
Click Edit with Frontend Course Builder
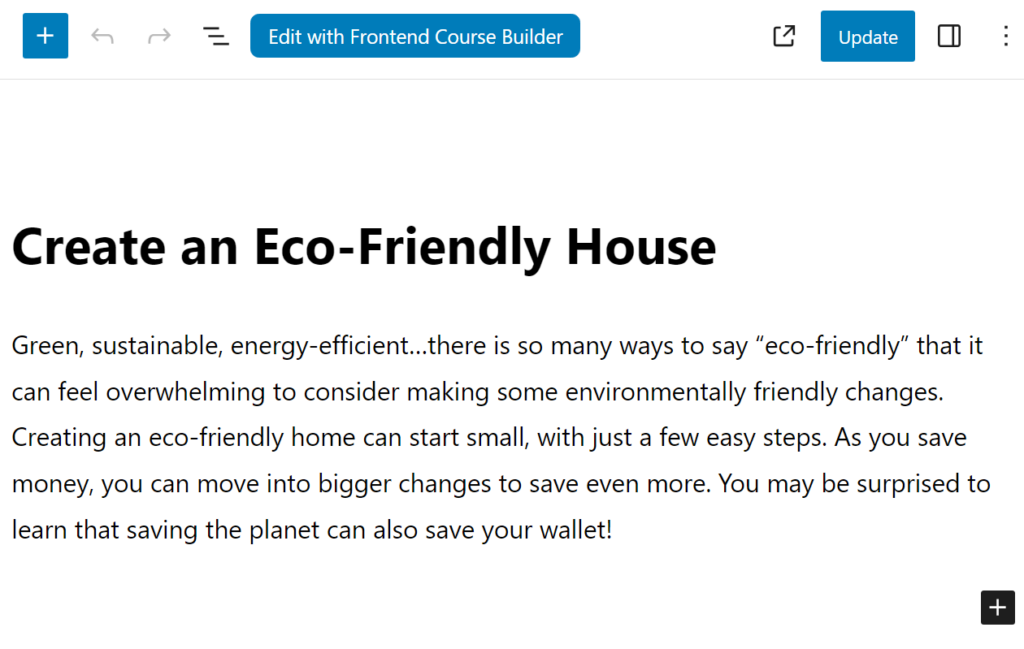415,36
